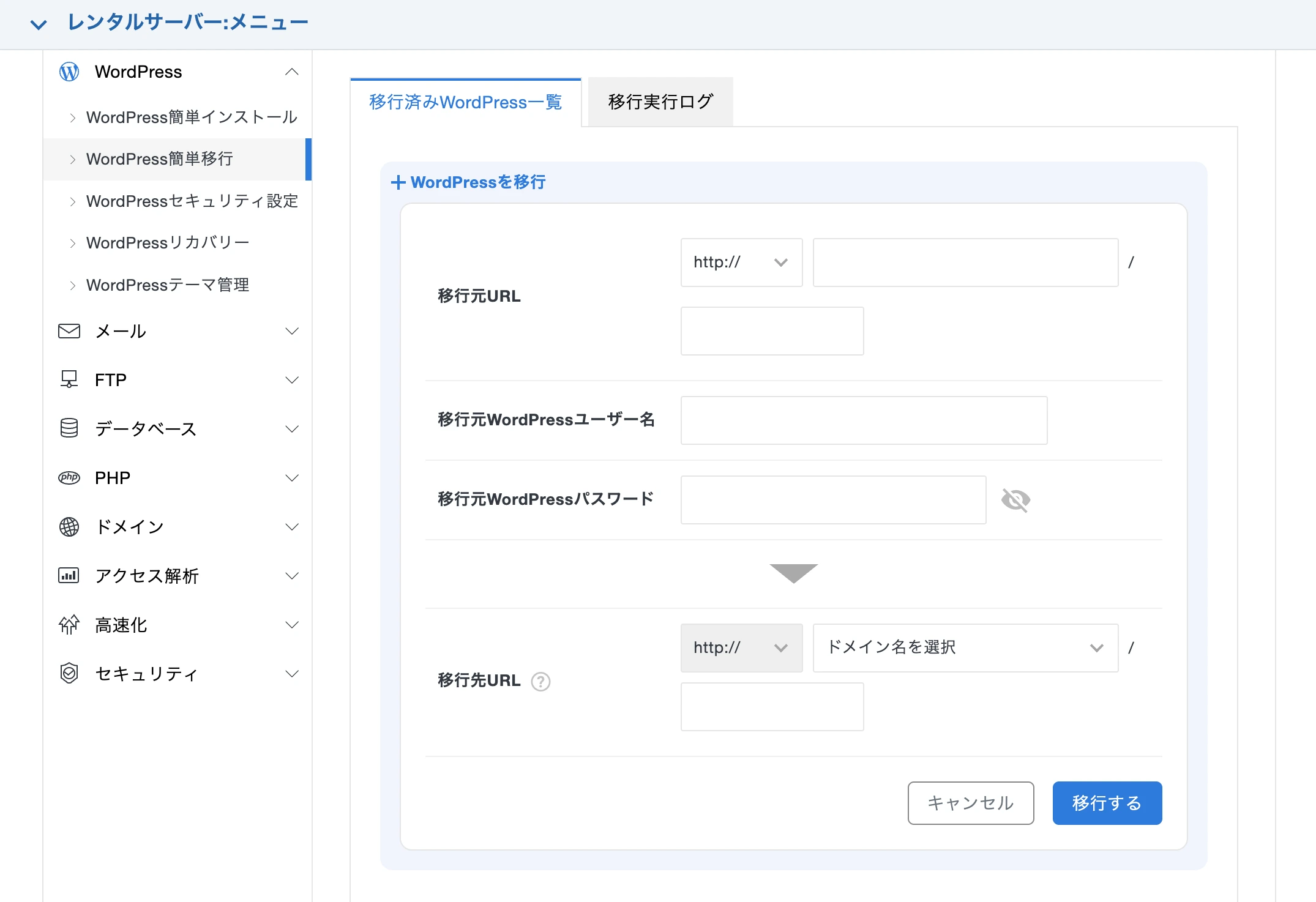1316x902 pixels.
Task: Expand the データベース menu section
Action: coord(292,429)
